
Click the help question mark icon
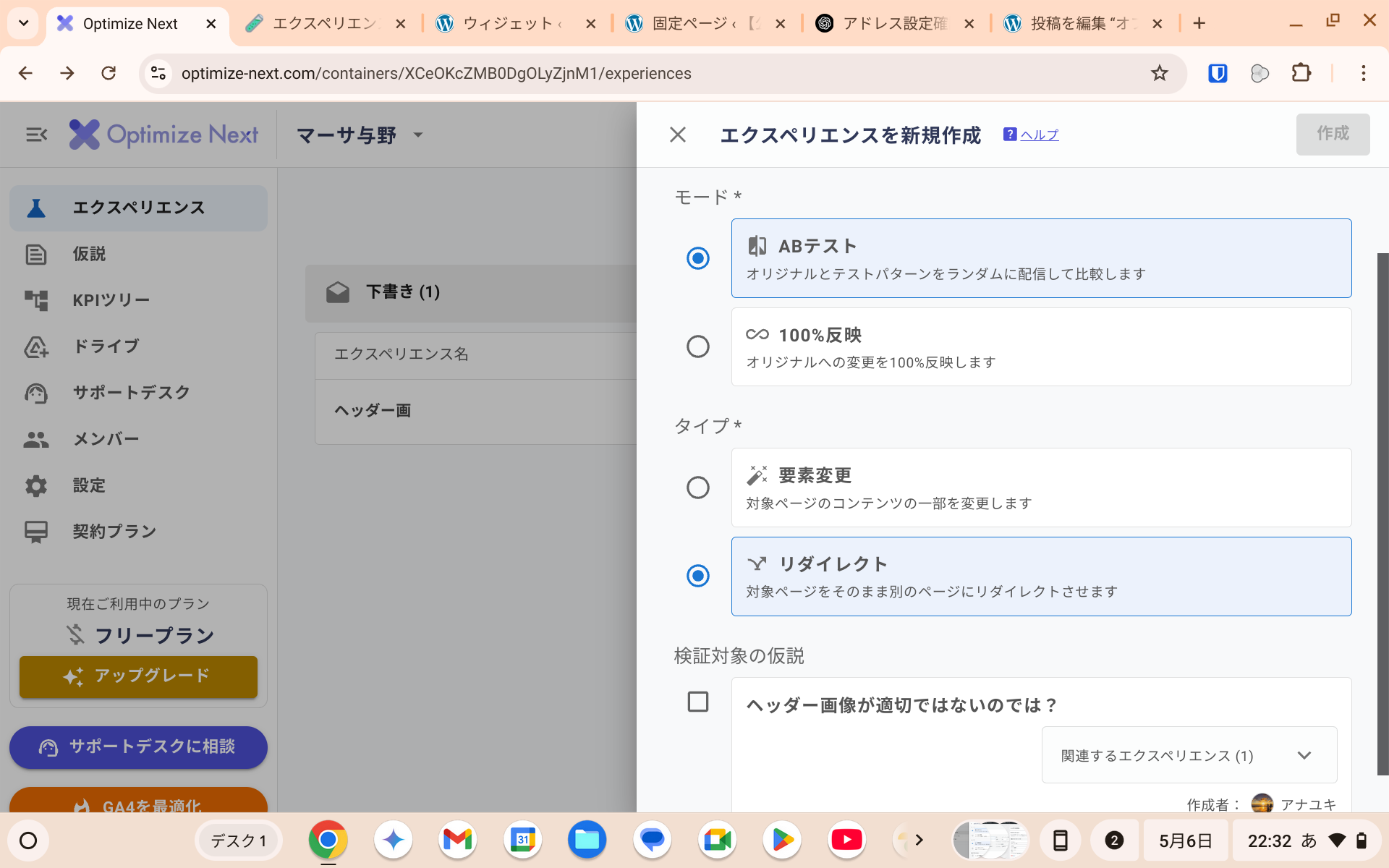[1010, 135]
